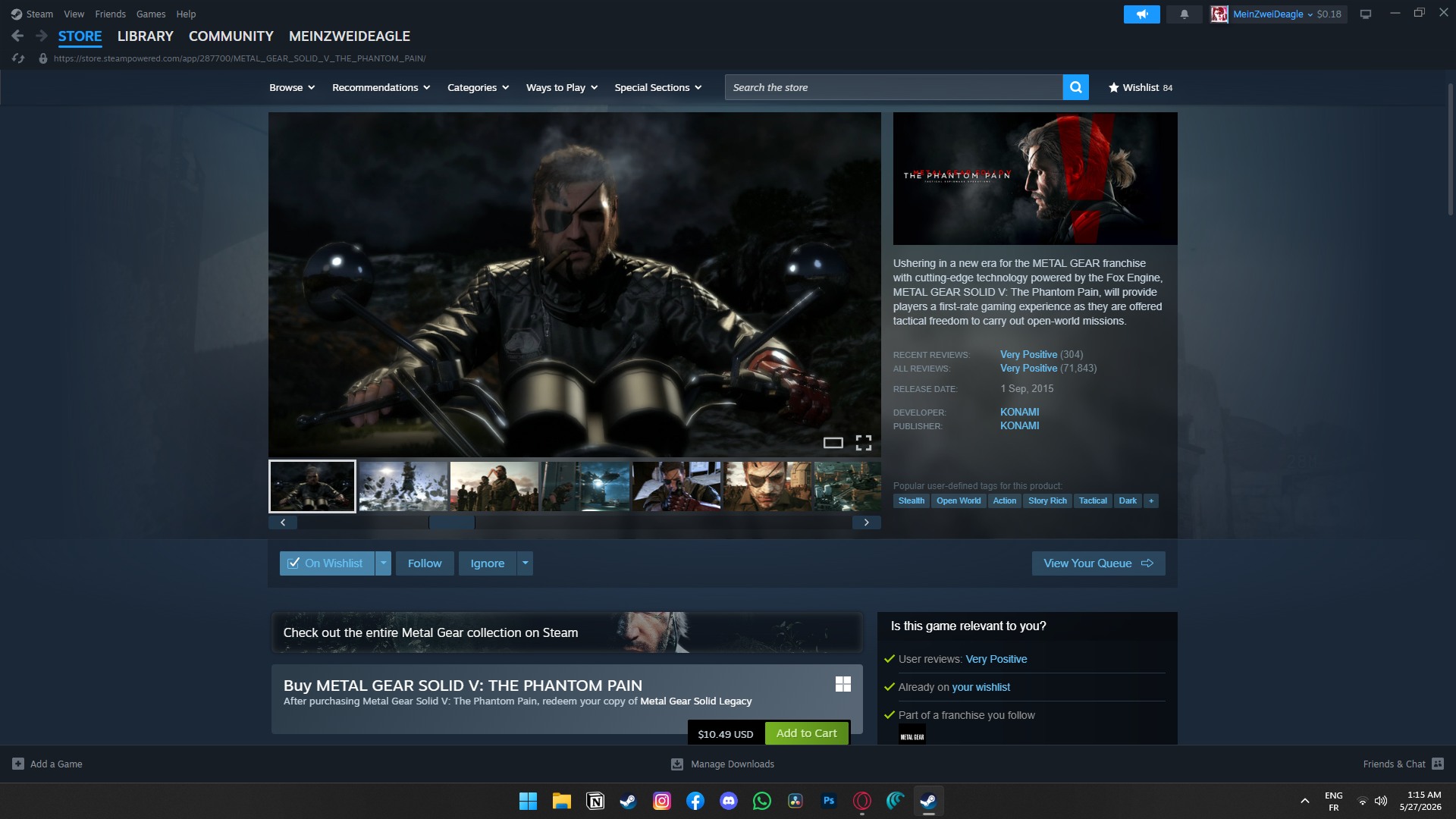Expand the screenshot to fullscreen
Image resolution: width=1456 pixels, height=819 pixels.
(864, 443)
